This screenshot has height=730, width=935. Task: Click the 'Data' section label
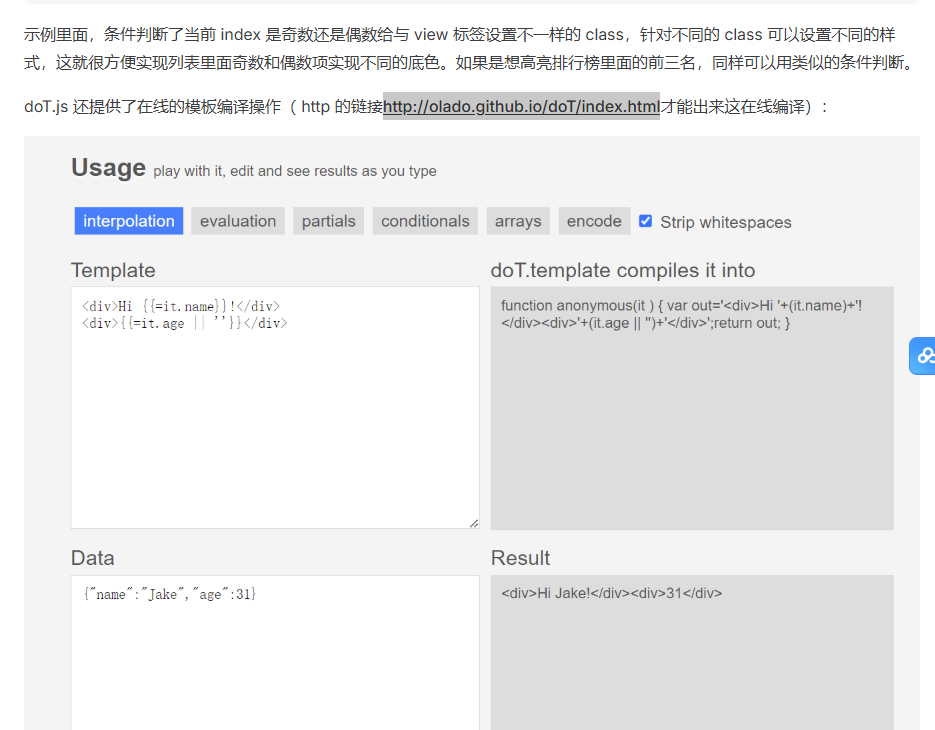92,558
